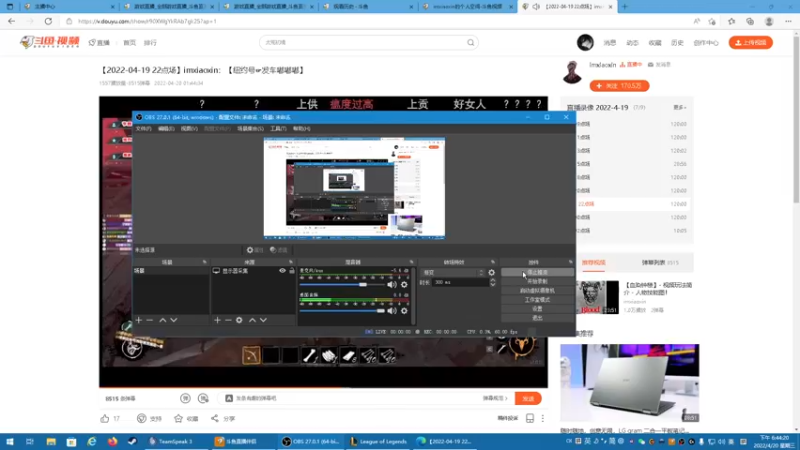
Task: Select 22点场 in recordings list
Action: [632, 204]
